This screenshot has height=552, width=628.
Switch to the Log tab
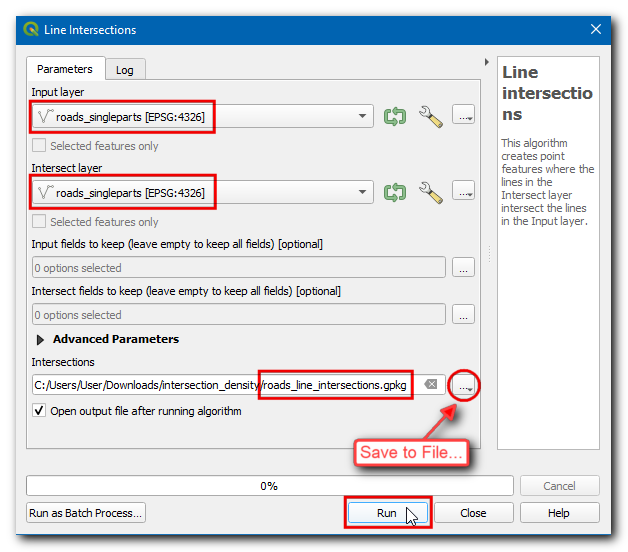125,70
